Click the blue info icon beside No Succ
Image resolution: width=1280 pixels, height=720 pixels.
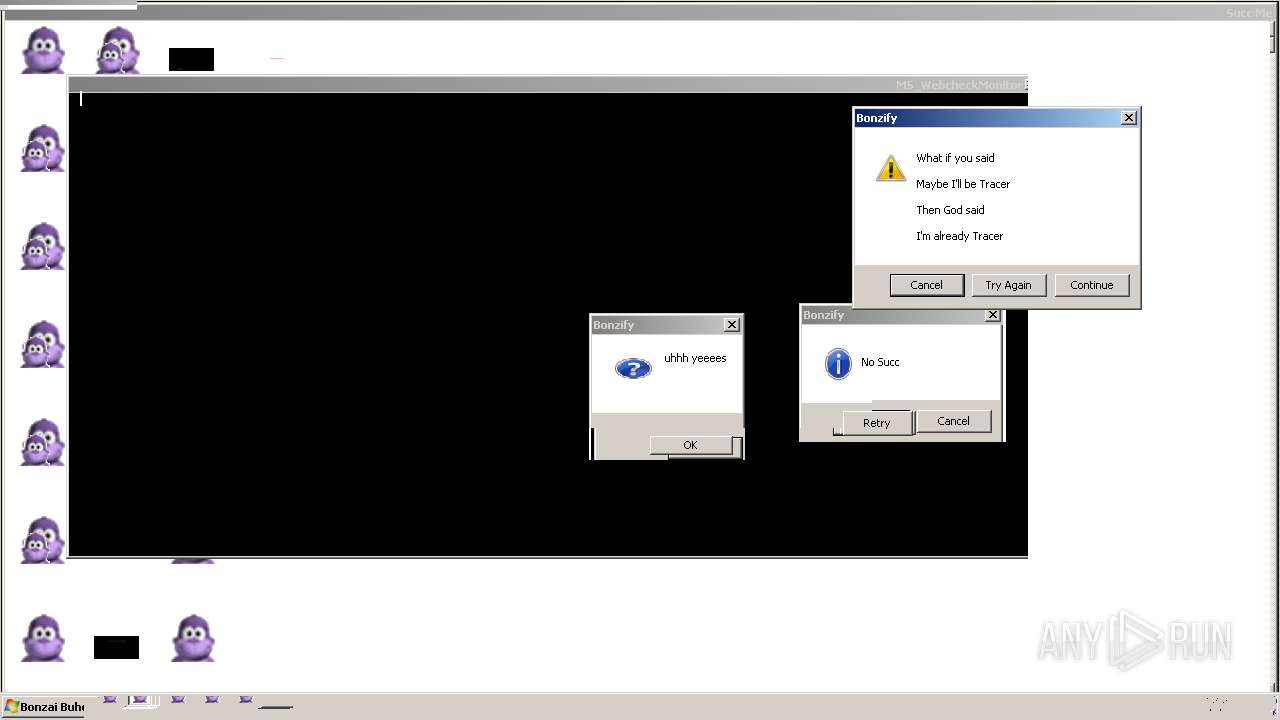click(x=838, y=363)
